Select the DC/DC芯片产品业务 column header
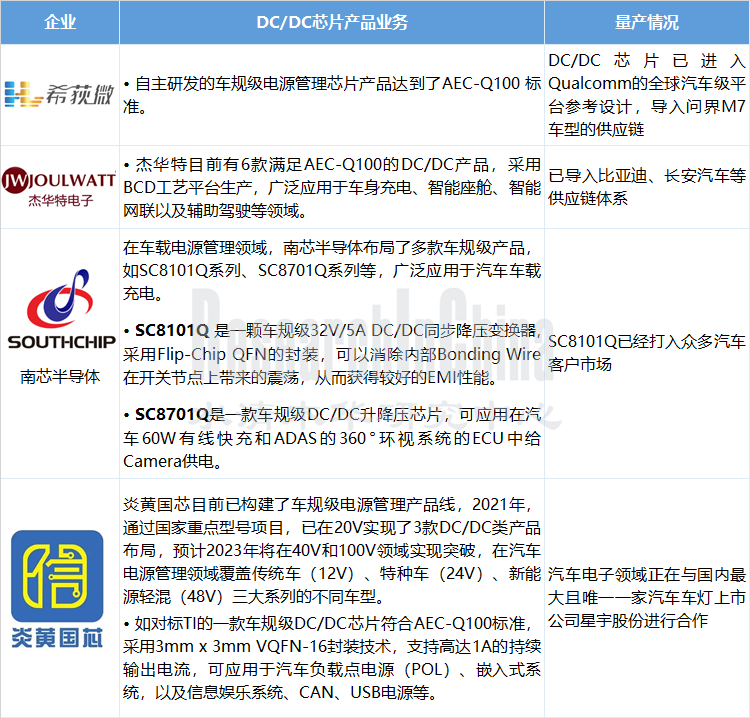Screen dimensions: 750x718 click(x=332, y=22)
